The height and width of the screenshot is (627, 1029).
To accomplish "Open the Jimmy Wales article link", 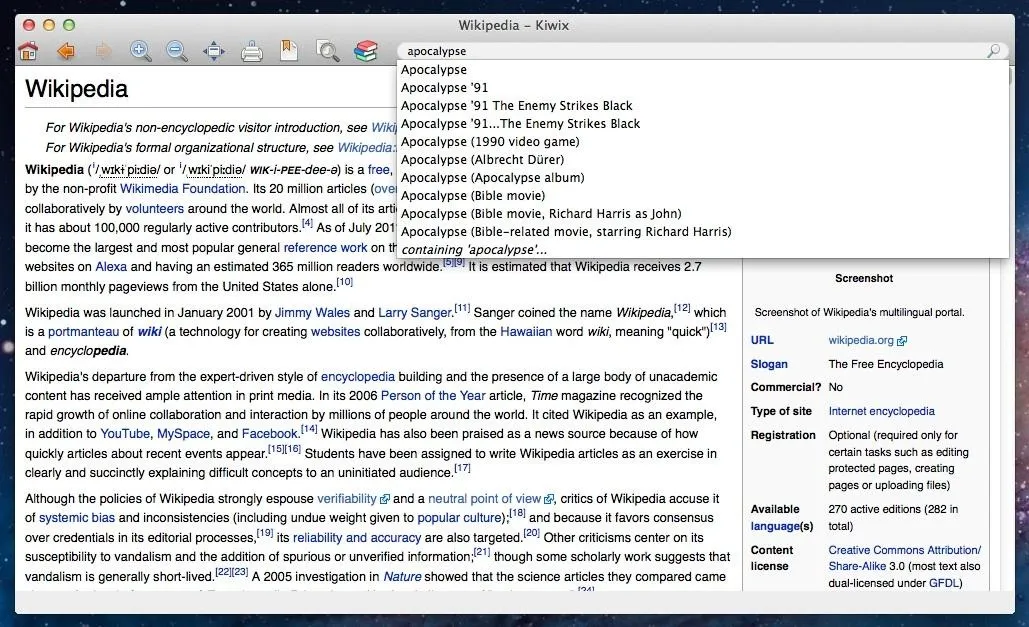I will point(312,313).
